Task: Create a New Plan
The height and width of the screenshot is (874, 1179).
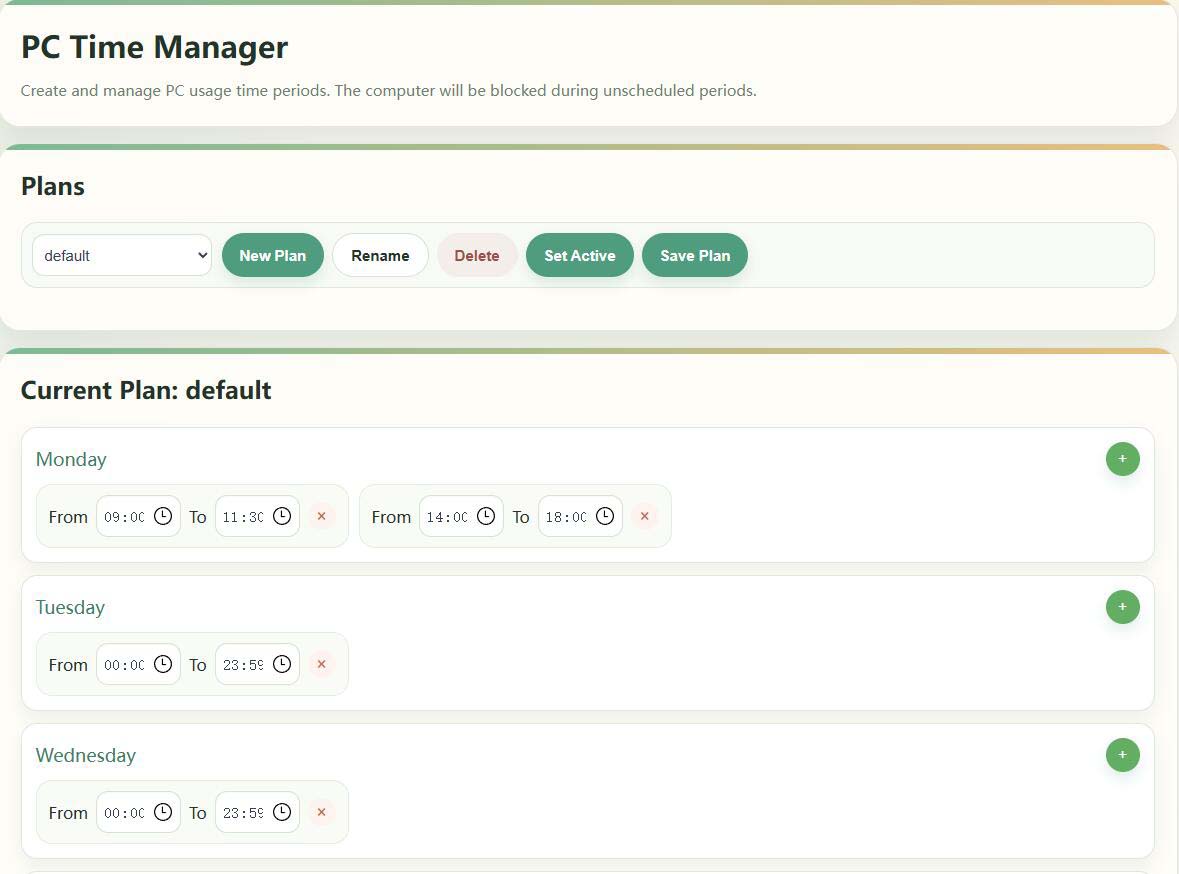Action: 273,256
